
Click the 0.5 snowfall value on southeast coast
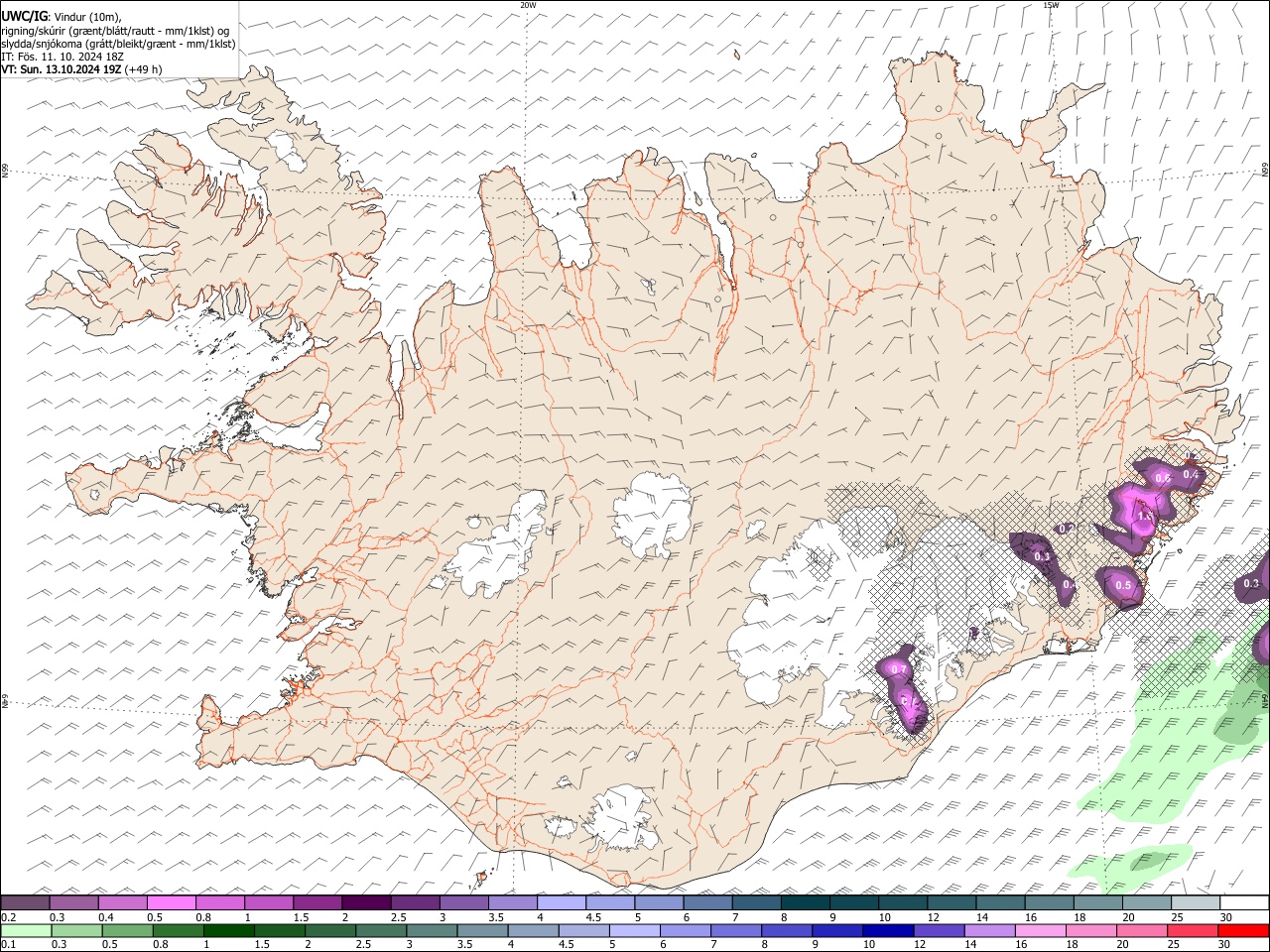(x=1123, y=585)
